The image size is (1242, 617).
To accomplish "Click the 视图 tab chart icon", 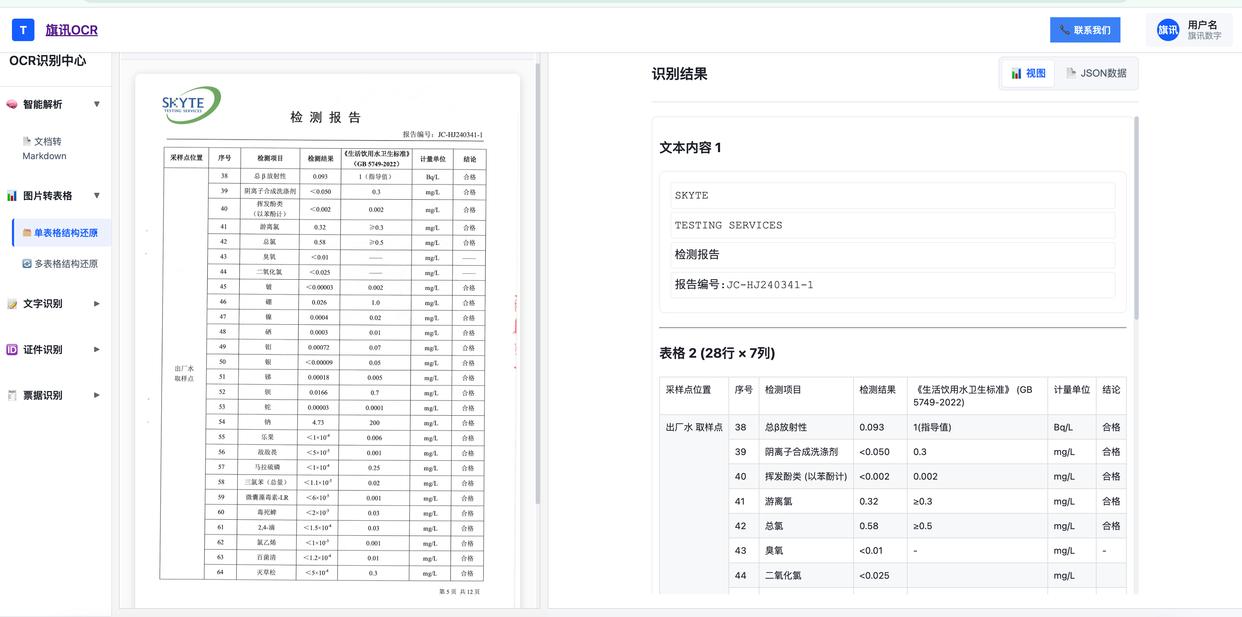I will point(1016,73).
